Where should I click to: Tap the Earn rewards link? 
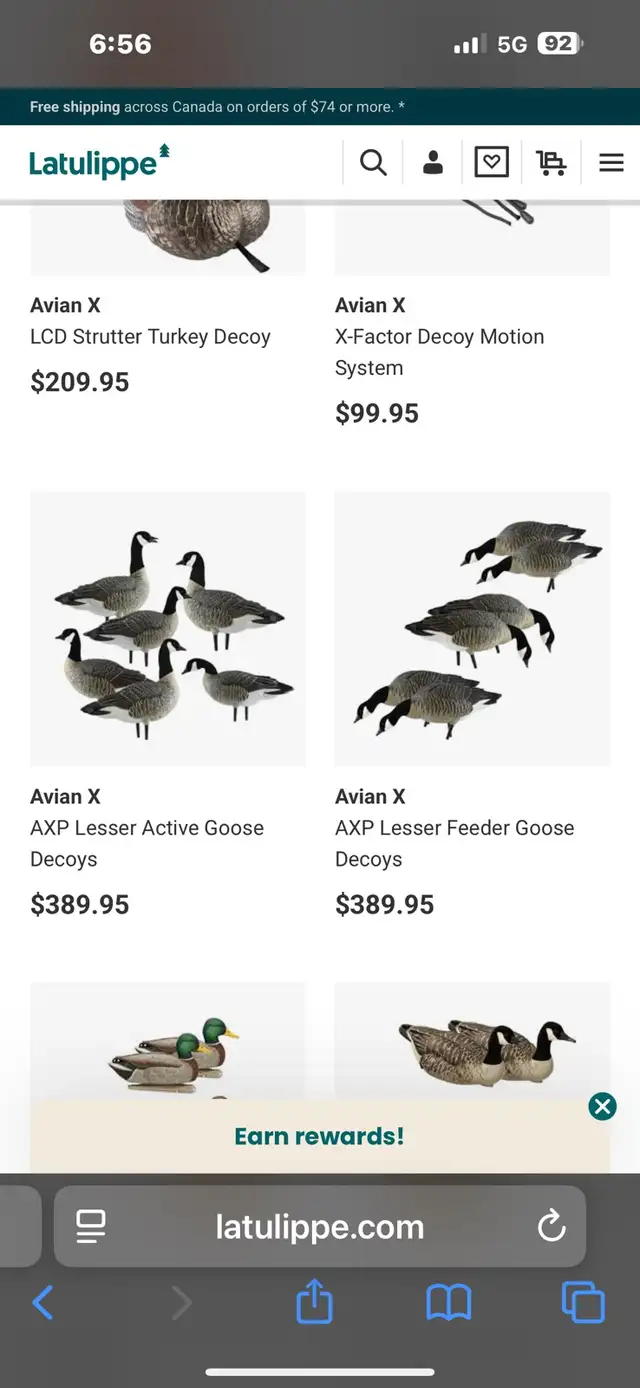[319, 1136]
